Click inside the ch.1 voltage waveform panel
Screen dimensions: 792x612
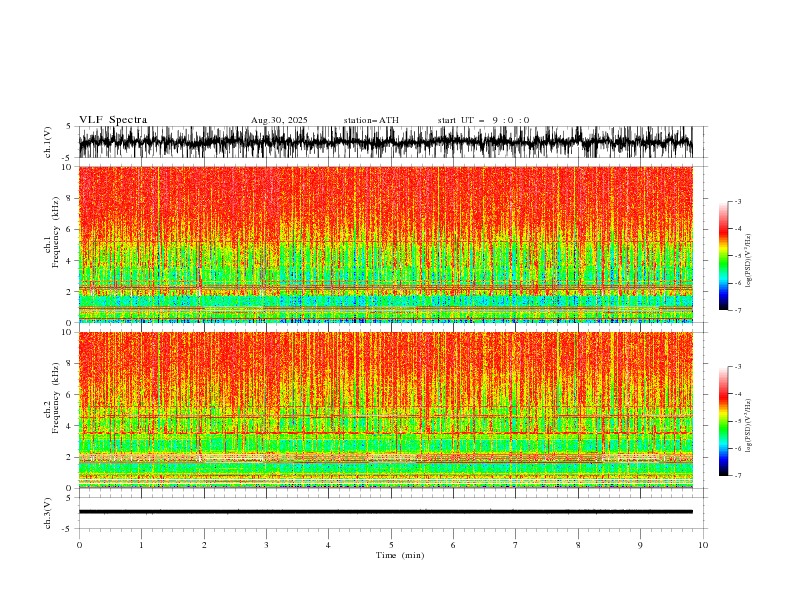click(x=385, y=142)
